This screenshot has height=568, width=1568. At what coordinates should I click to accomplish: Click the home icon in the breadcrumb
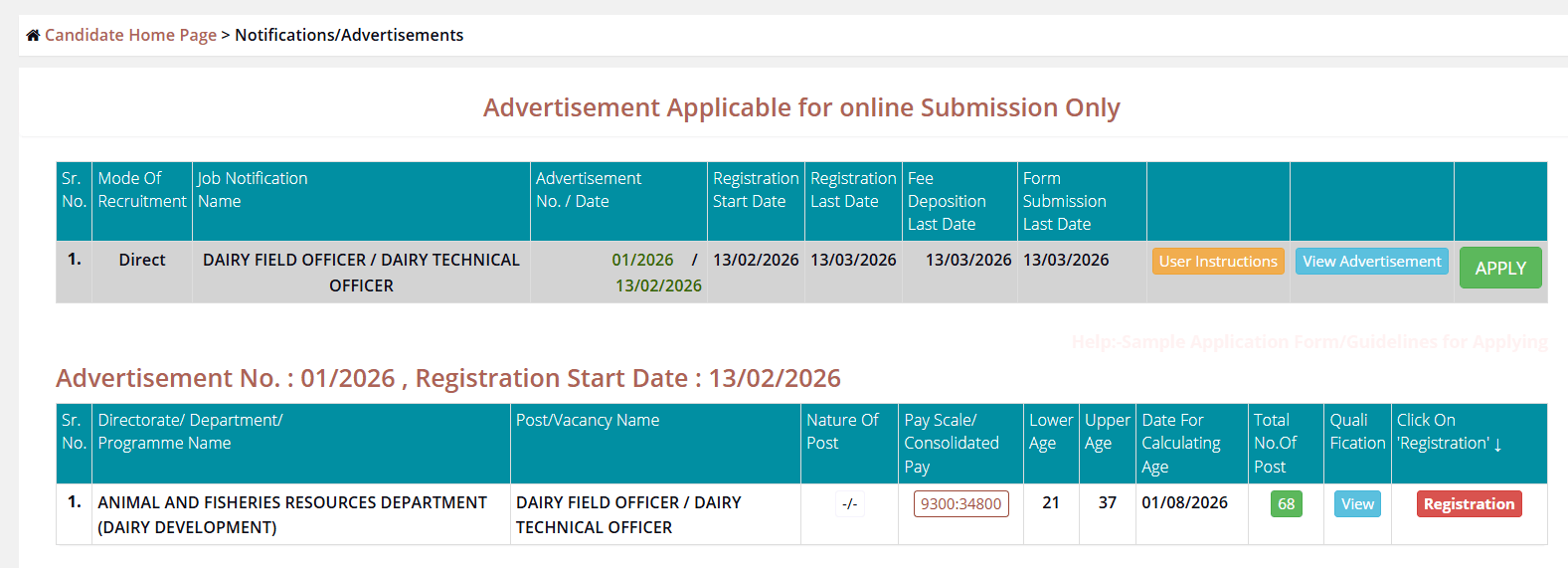pos(33,36)
